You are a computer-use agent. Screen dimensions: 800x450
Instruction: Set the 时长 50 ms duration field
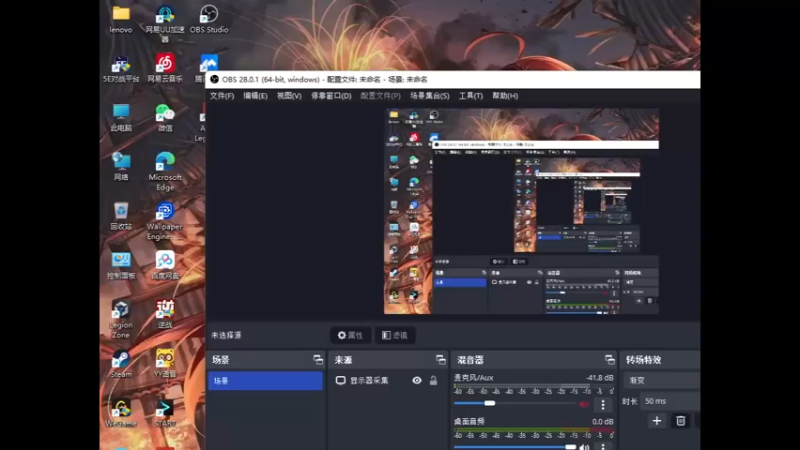[670, 402]
